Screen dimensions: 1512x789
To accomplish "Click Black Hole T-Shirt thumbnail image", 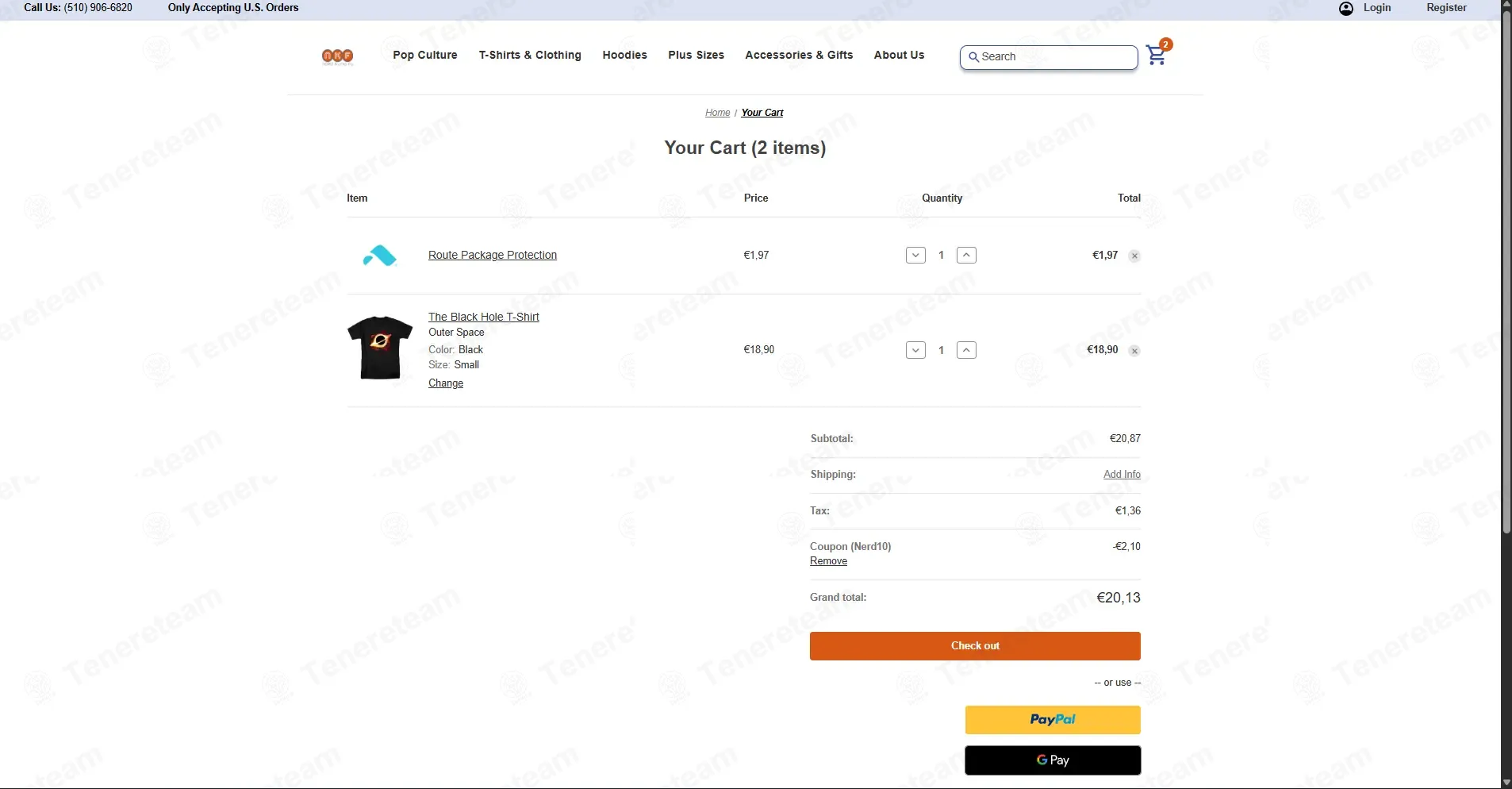I will tap(380, 348).
